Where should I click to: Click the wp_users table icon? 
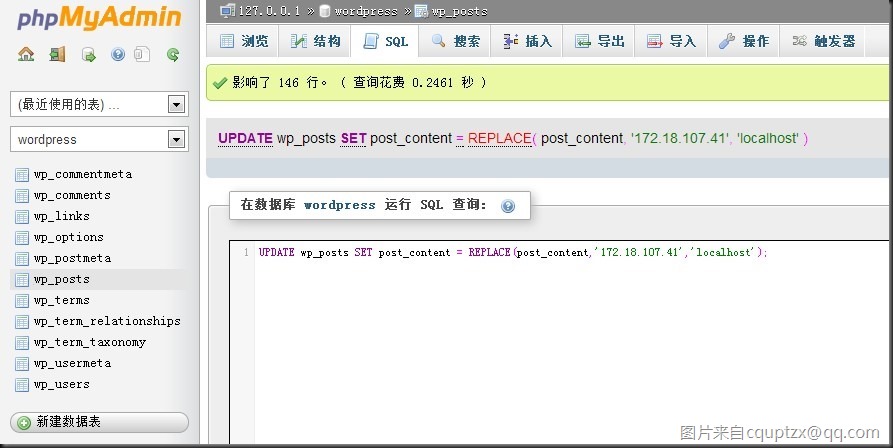coord(22,385)
